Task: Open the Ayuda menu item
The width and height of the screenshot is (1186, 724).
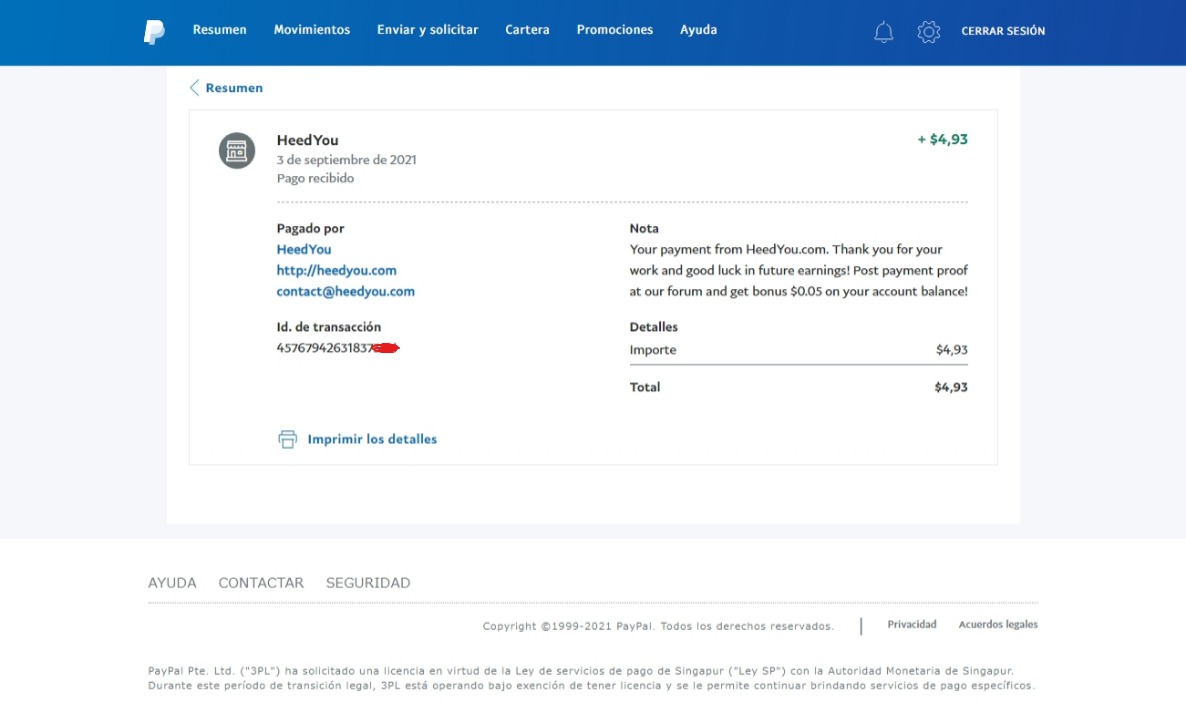Action: [698, 30]
